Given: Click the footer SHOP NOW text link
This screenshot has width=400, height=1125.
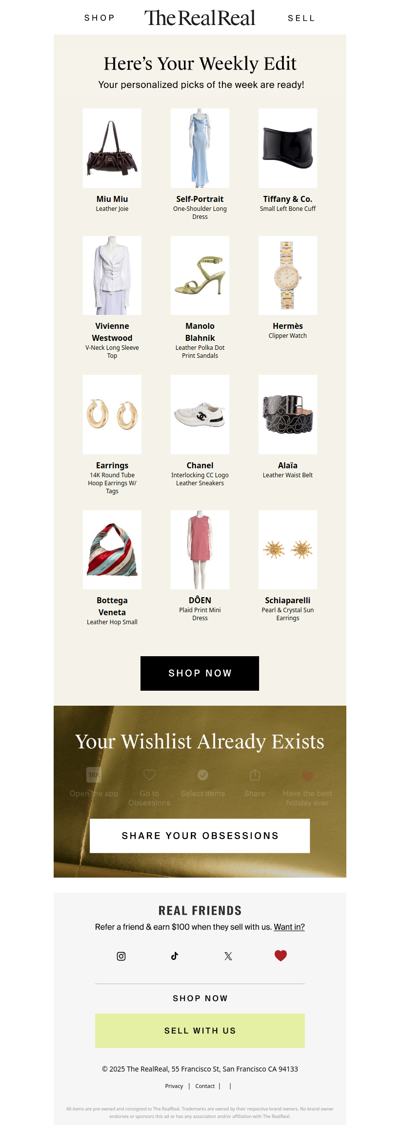Looking at the screenshot, I should [x=200, y=998].
